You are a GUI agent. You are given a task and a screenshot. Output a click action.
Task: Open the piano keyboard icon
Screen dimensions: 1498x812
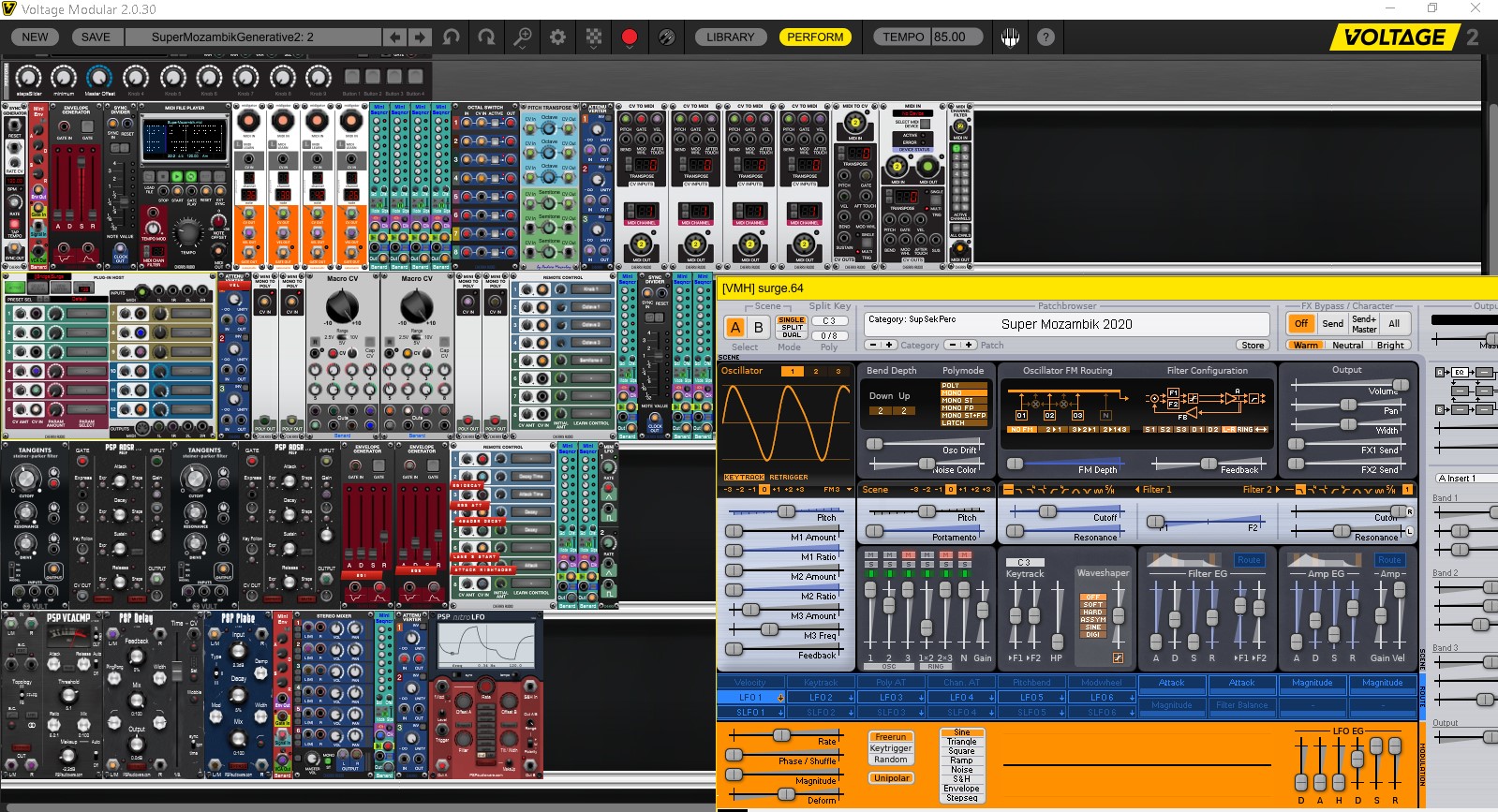pos(1010,37)
